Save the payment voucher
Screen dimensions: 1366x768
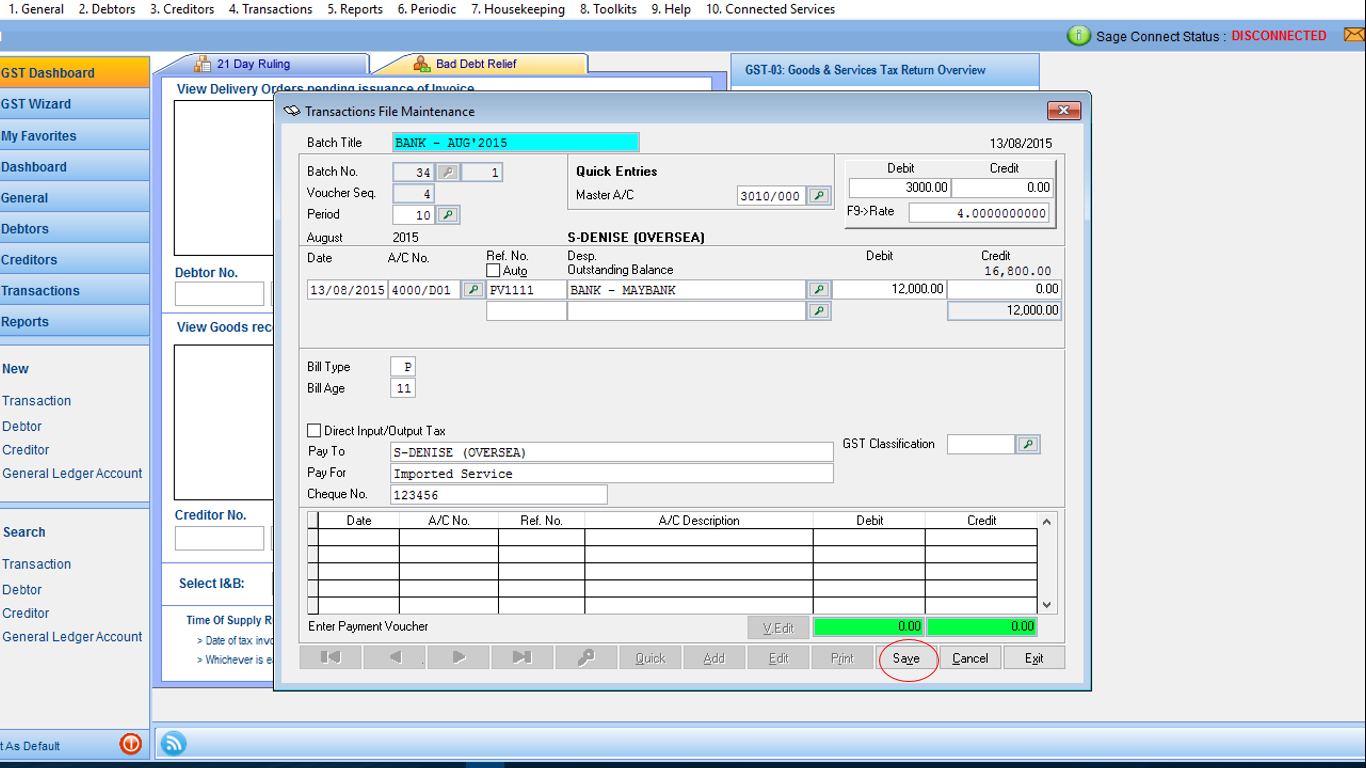(x=906, y=658)
